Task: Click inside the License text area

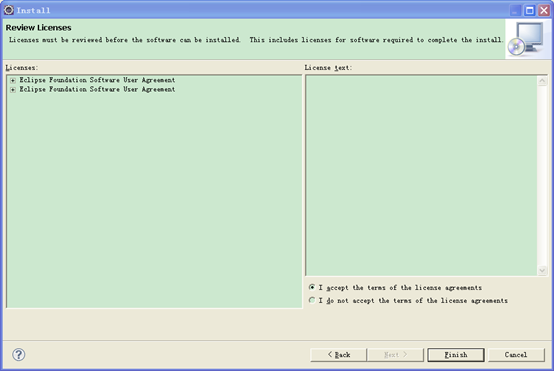Action: (x=422, y=176)
